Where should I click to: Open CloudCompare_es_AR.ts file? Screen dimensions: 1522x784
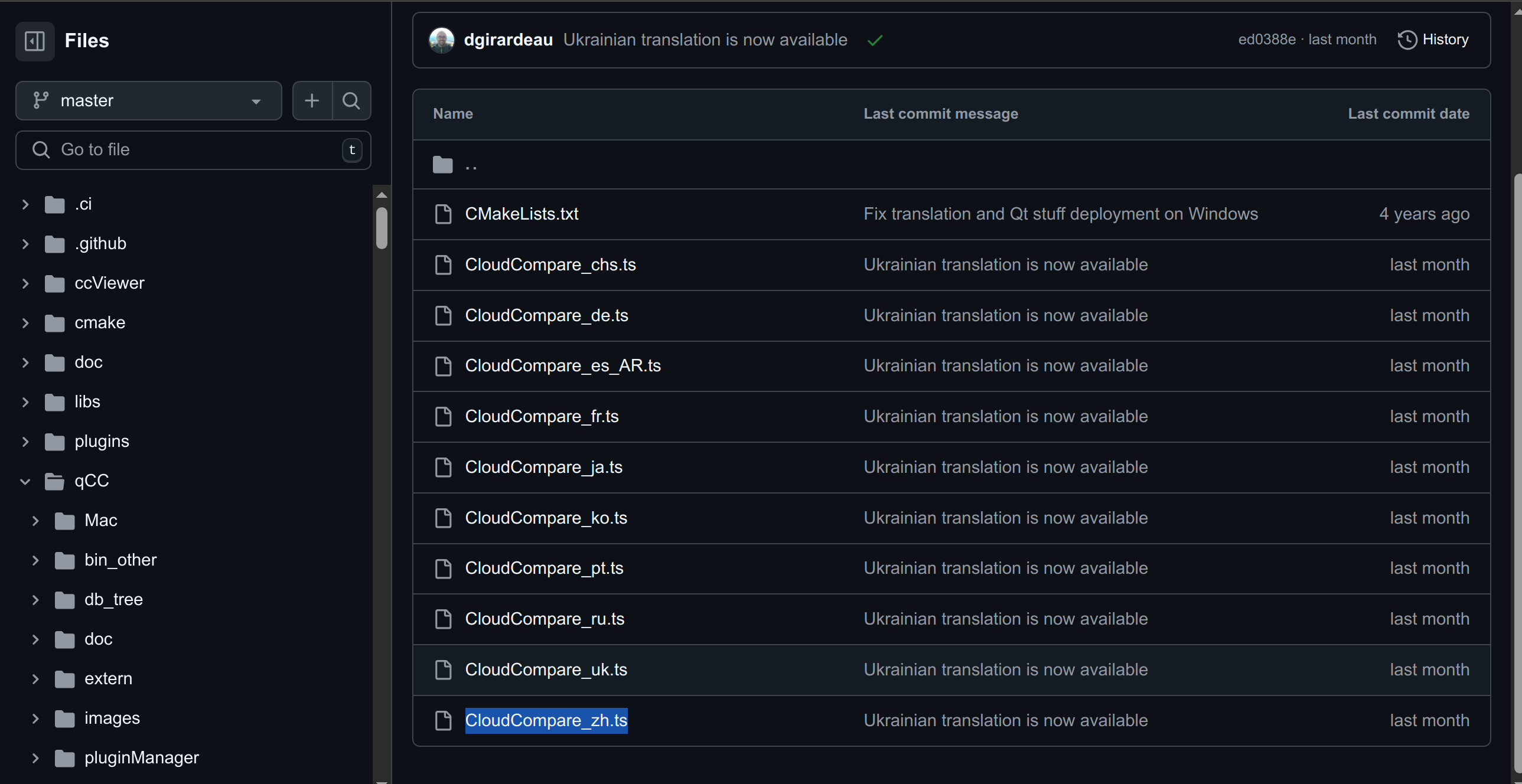pyautogui.click(x=562, y=365)
